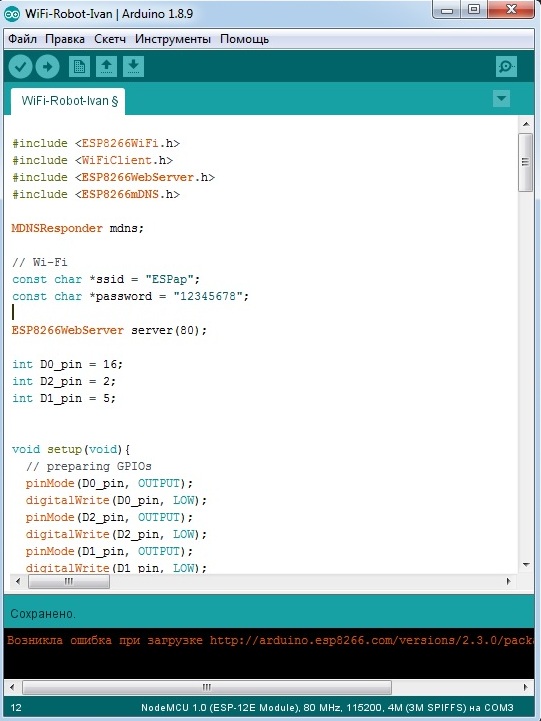Click the NodeMCU 1.0 board info text
The width and height of the screenshot is (541, 721).
tap(327, 708)
